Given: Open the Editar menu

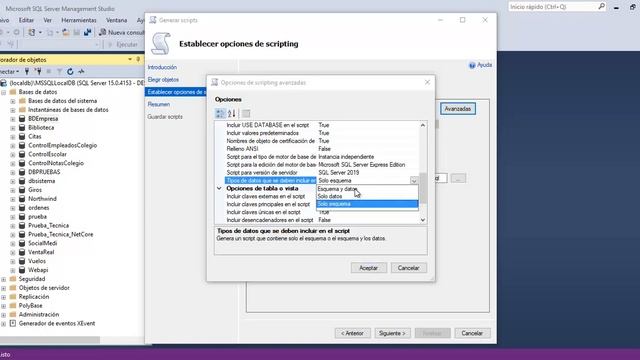Looking at the screenshot, I should [x=26, y=20].
